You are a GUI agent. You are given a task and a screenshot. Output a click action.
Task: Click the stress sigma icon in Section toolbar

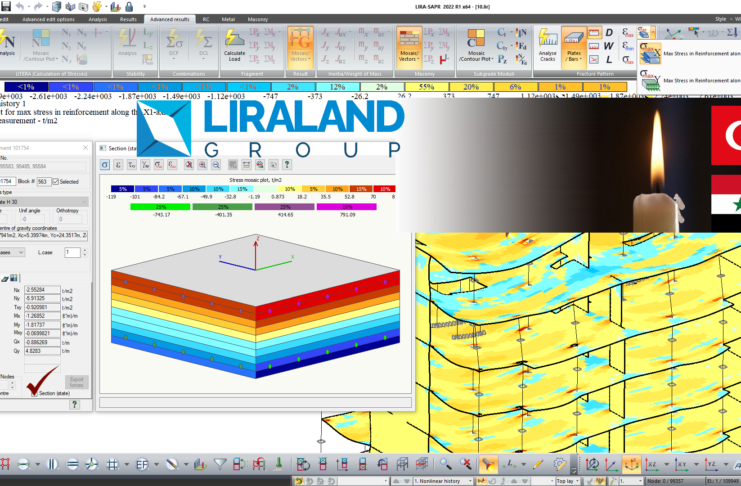[106, 163]
